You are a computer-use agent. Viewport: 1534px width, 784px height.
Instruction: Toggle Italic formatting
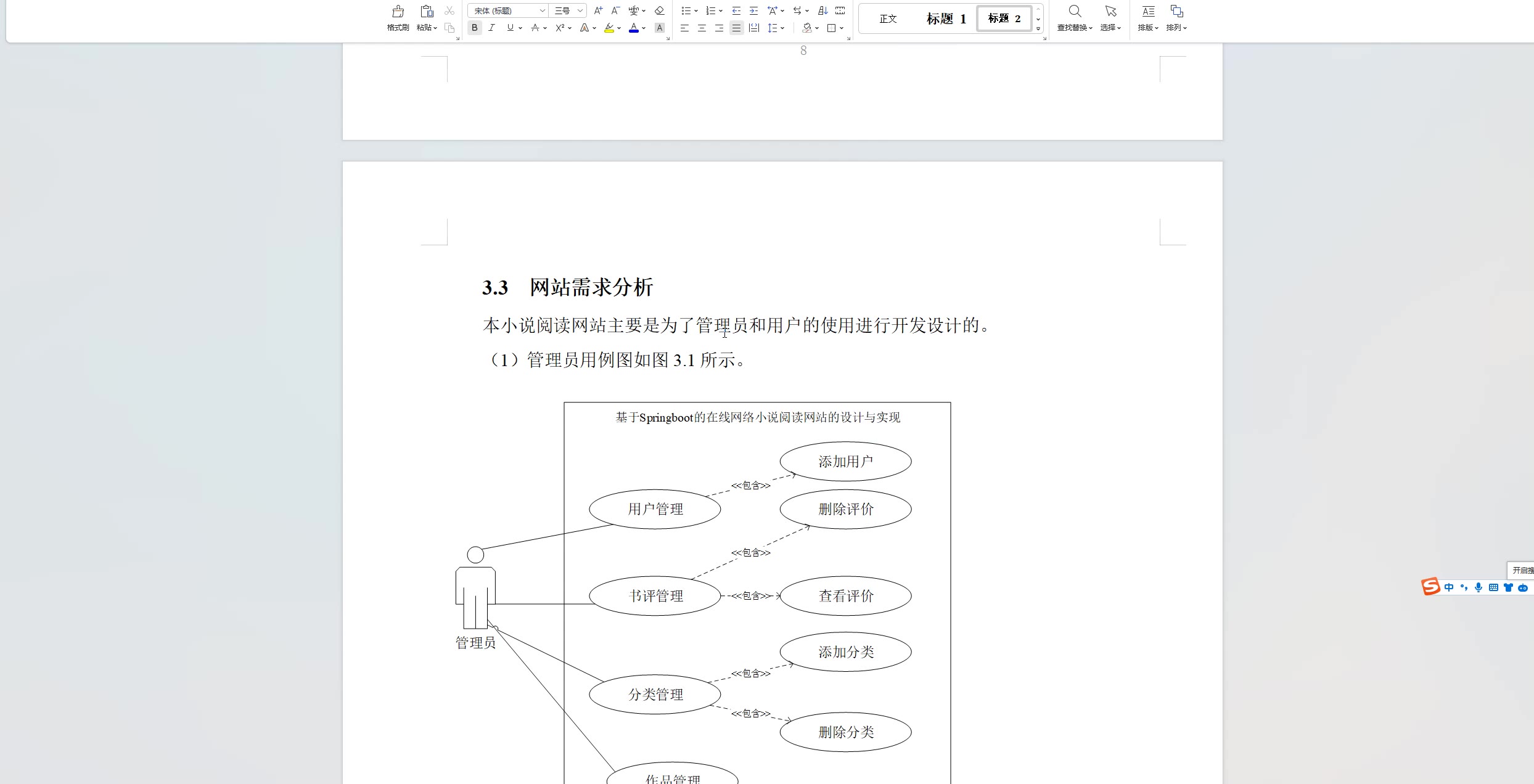point(491,28)
